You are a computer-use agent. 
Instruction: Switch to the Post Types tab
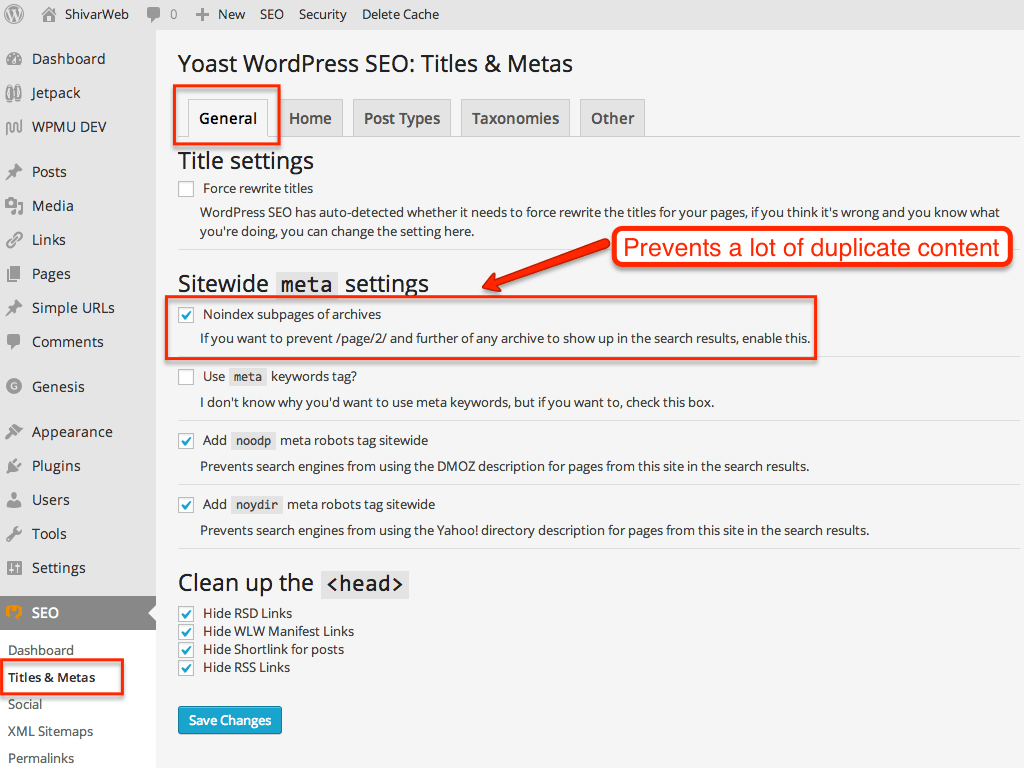[x=402, y=118]
